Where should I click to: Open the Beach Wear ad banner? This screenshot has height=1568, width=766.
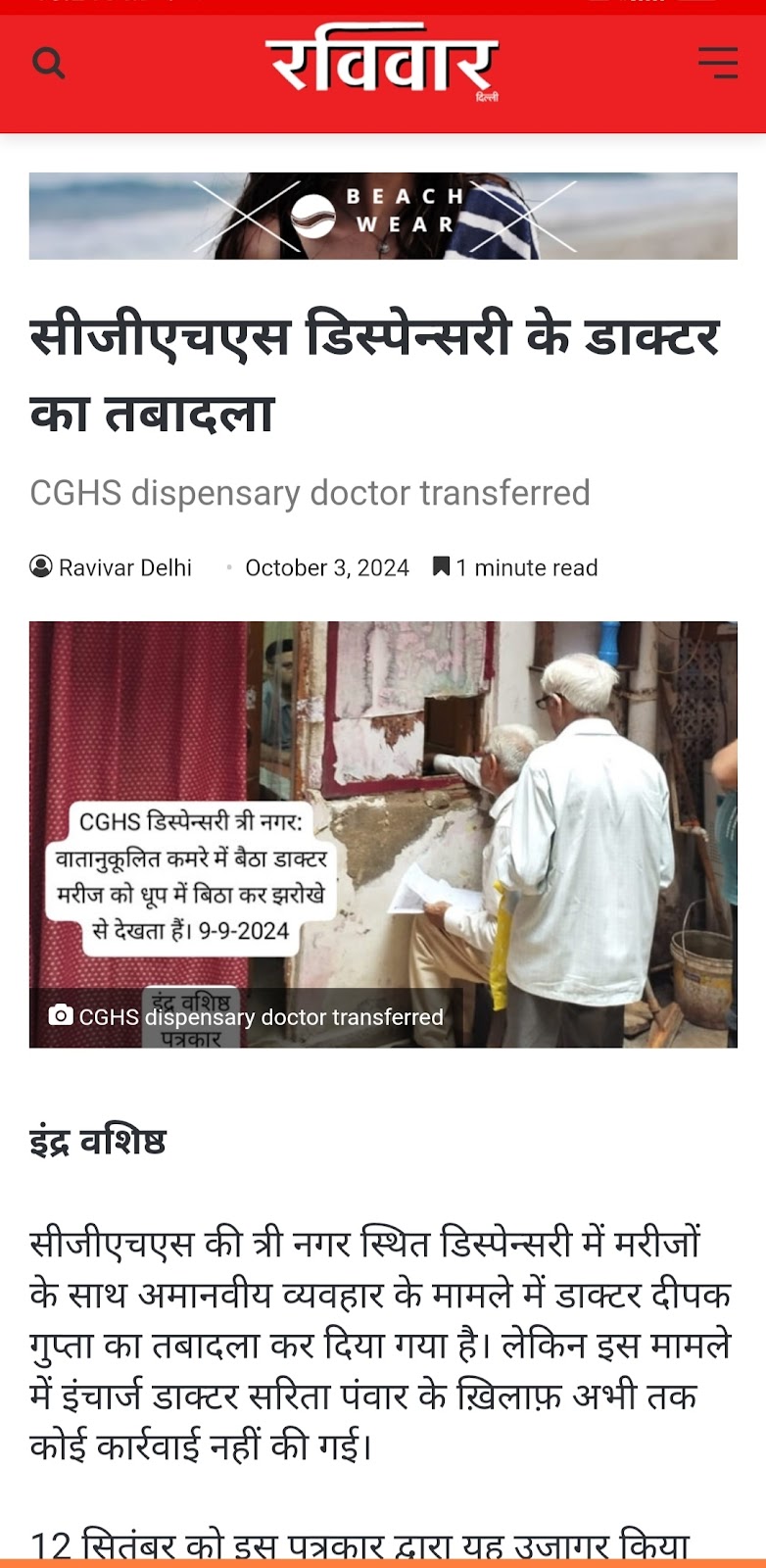coord(383,216)
